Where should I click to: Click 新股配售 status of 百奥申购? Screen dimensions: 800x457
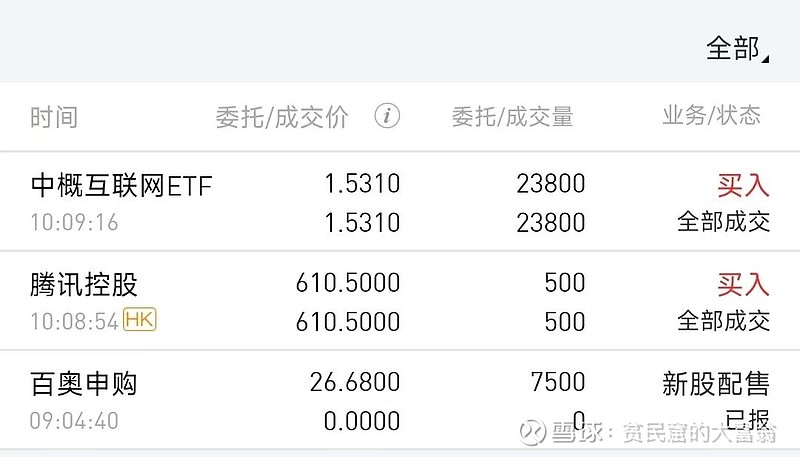click(x=716, y=383)
